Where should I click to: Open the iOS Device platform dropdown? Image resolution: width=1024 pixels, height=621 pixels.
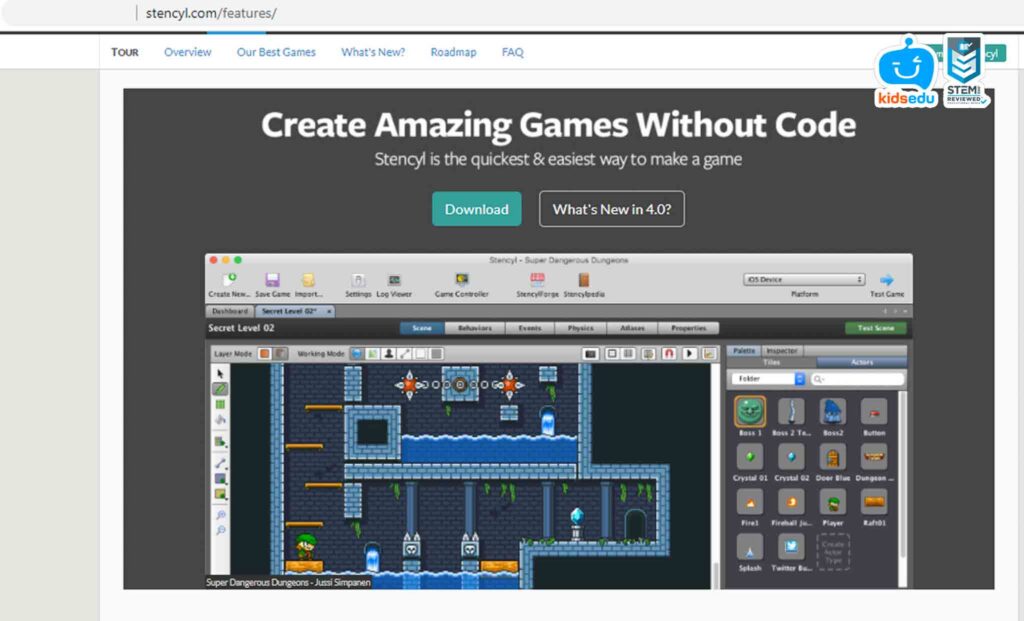coord(803,279)
